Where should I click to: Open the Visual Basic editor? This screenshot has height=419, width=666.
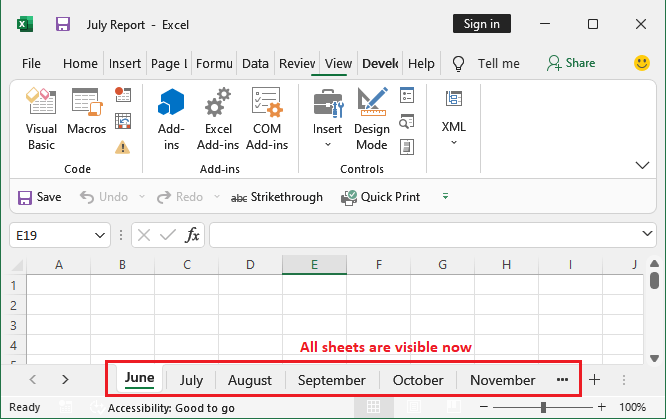[x=41, y=119]
